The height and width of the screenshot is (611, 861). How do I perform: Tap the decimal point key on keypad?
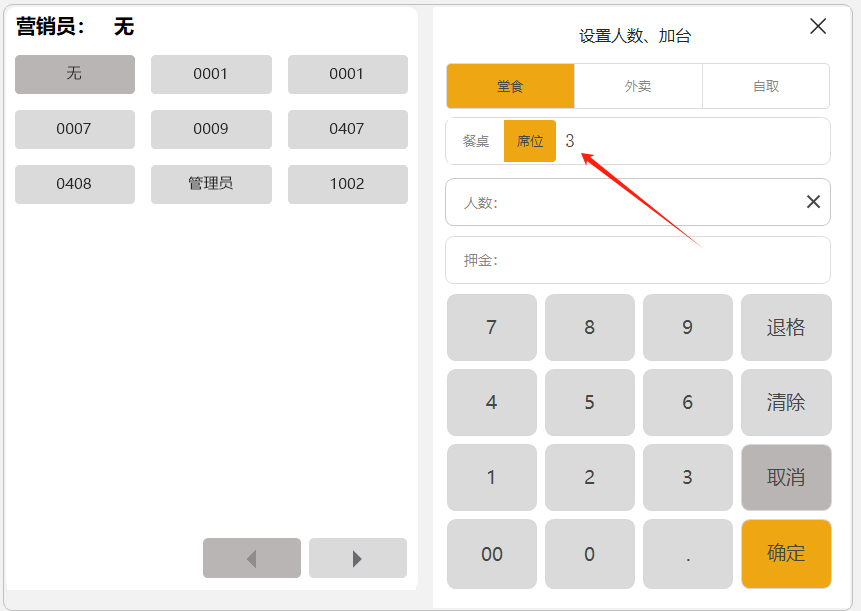tap(688, 554)
